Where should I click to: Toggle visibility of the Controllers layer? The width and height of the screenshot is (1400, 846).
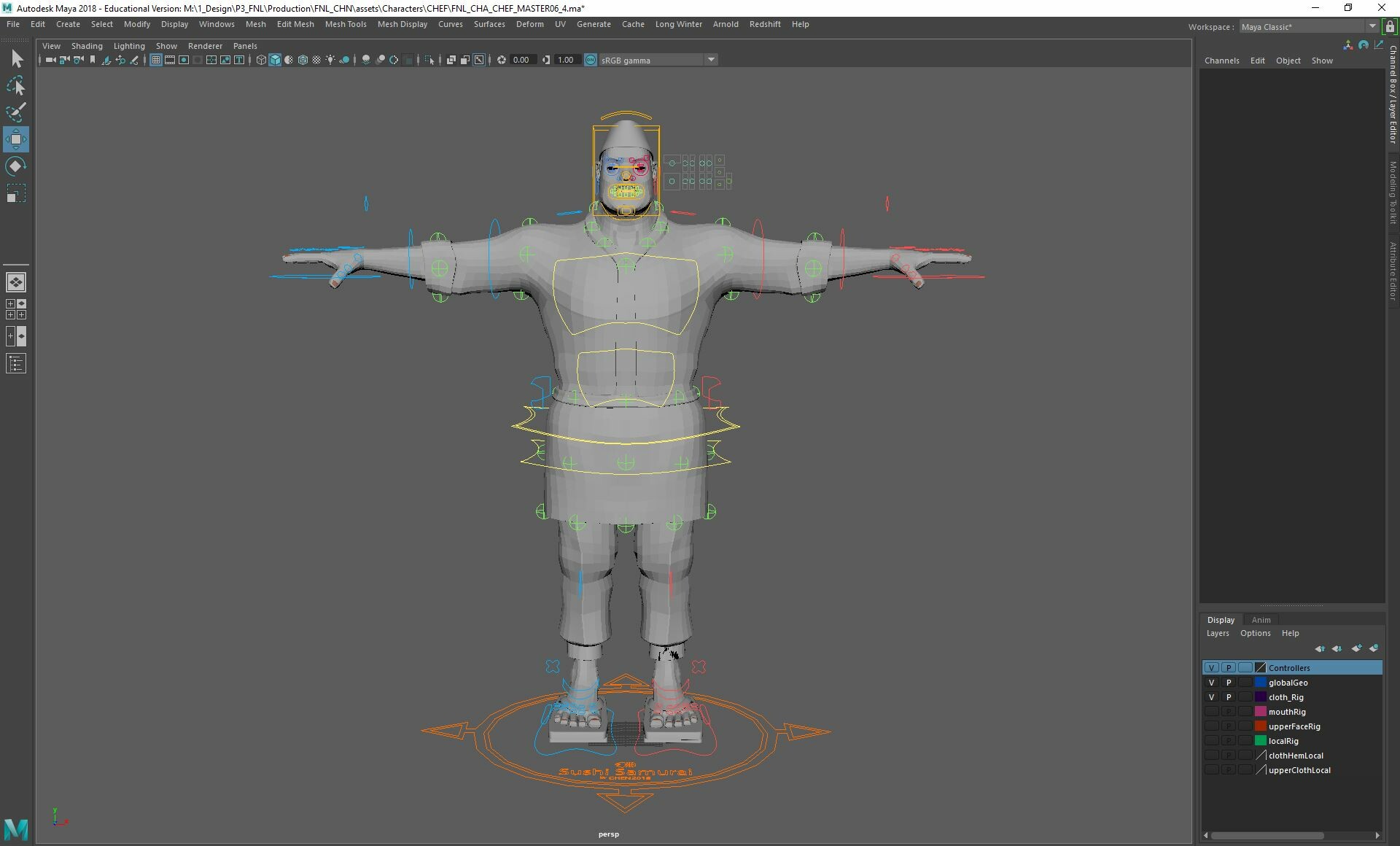[x=1211, y=668]
